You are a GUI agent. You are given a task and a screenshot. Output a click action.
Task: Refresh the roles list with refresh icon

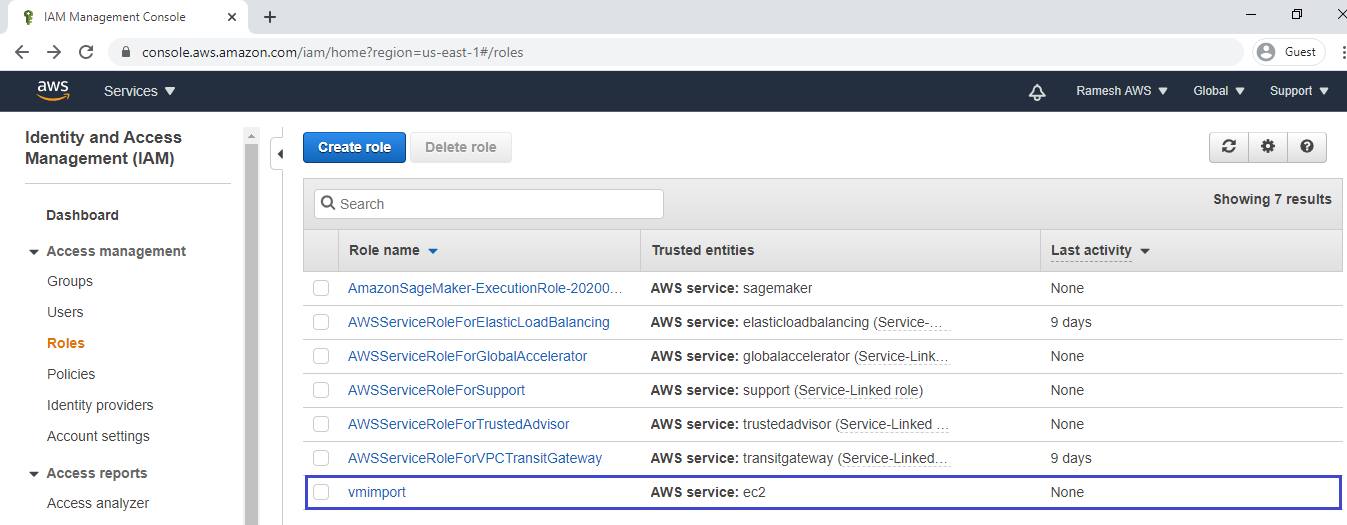1229,147
